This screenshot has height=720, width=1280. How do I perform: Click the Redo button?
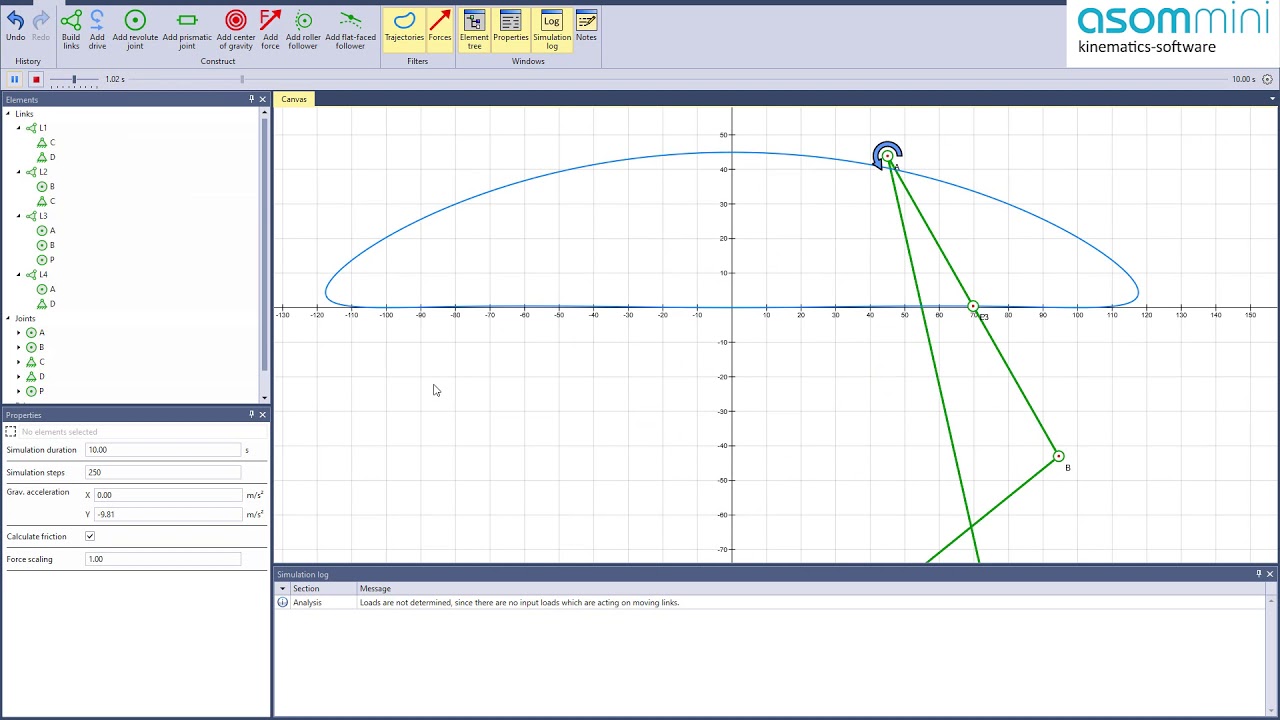[x=41, y=27]
